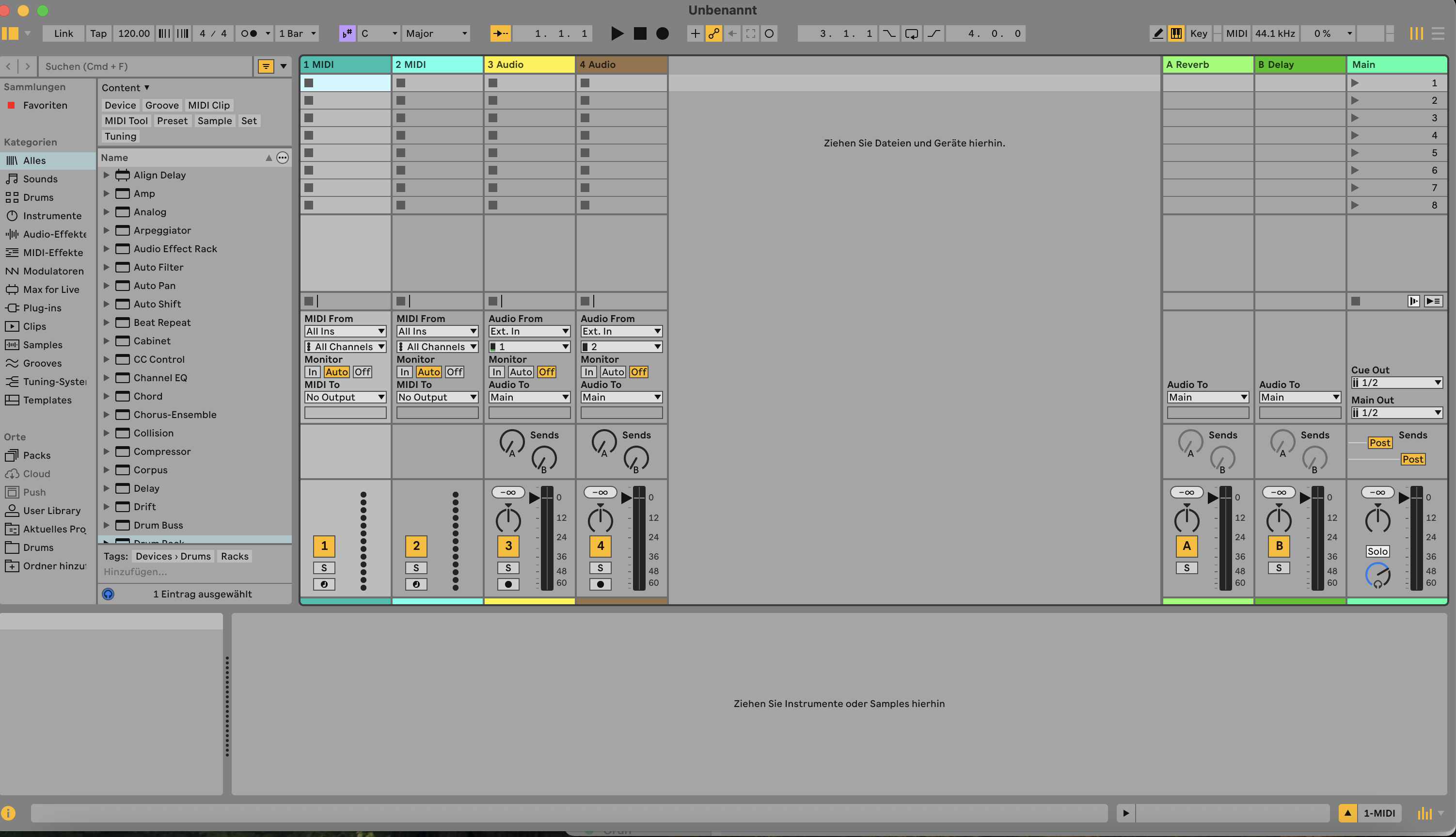
Task: Adjust 3 Audio track pan knob
Action: (508, 520)
